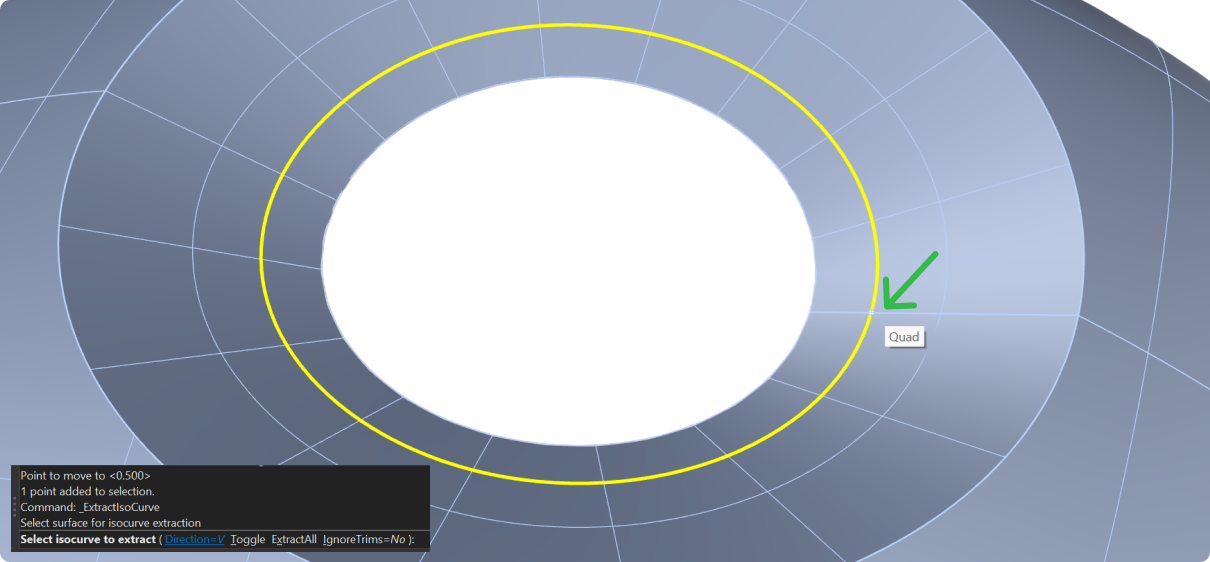Click the Toggle command option
1210x562 pixels.
pos(248,539)
